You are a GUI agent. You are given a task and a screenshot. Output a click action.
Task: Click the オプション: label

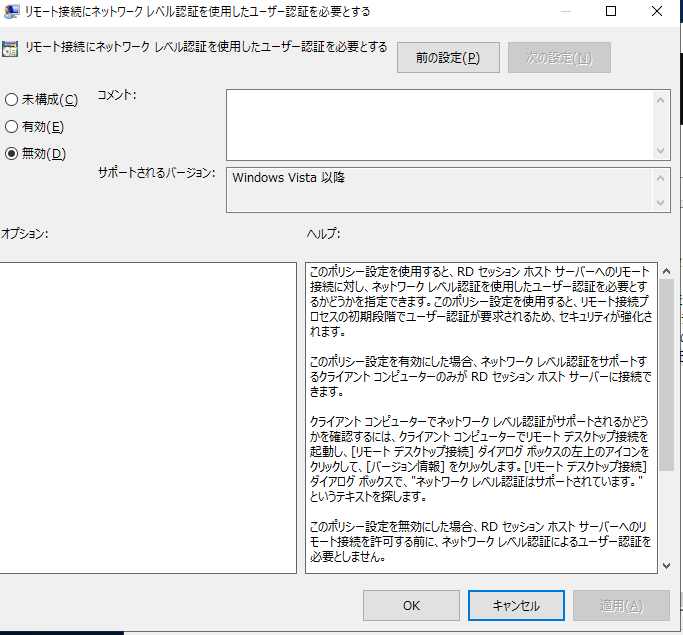(x=24, y=234)
